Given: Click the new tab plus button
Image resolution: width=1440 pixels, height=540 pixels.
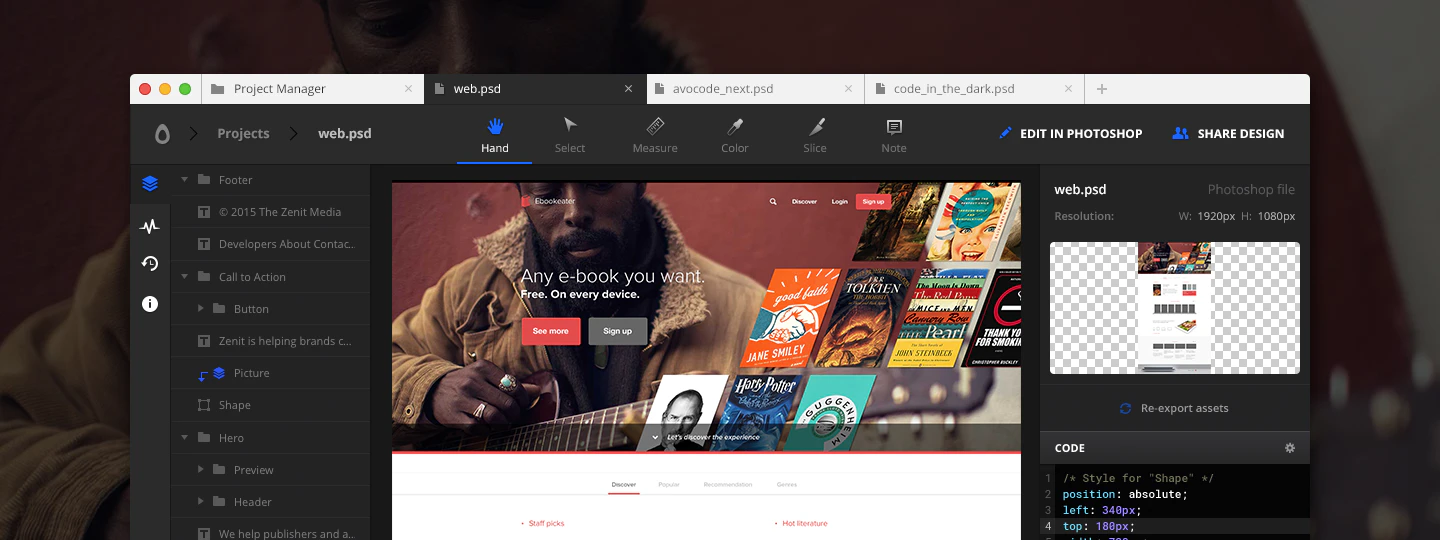Looking at the screenshot, I should (1102, 89).
